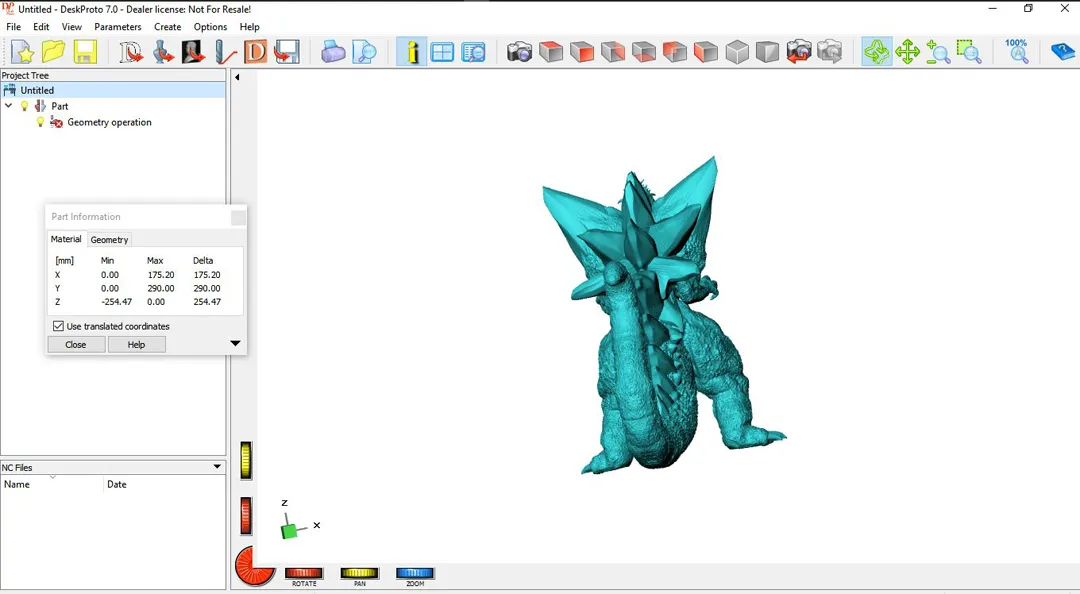Print using the printer icon
Screen dimensions: 1080x594
[x=333, y=52]
